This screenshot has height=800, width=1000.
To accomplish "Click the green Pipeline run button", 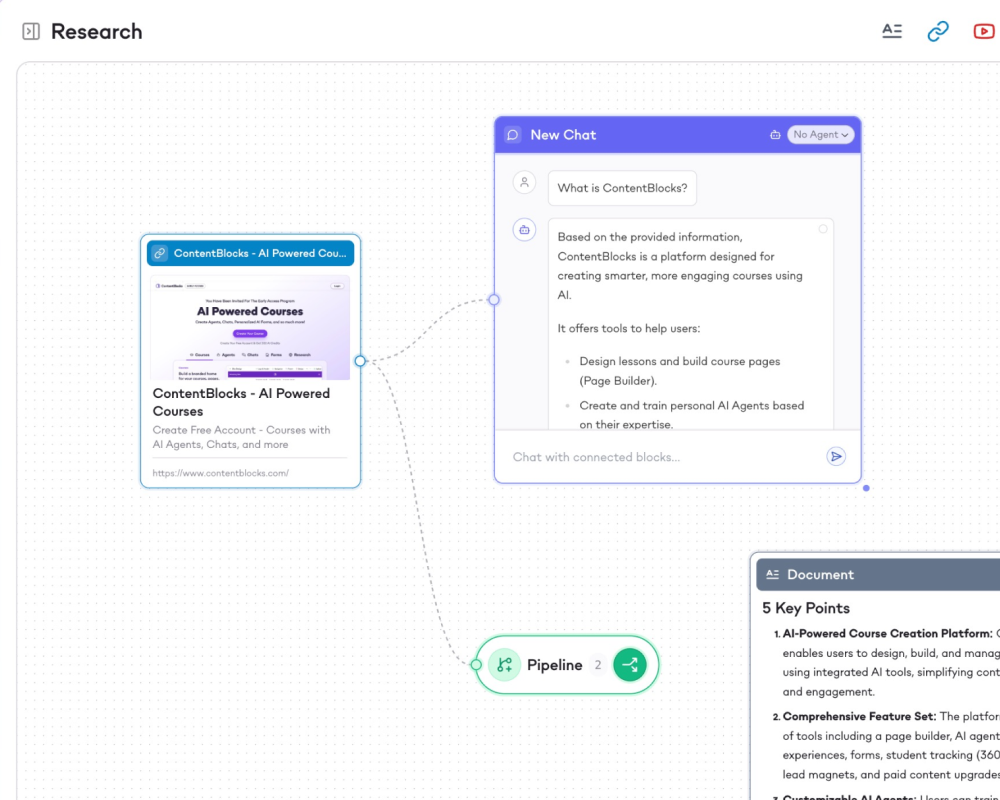I will [630, 665].
